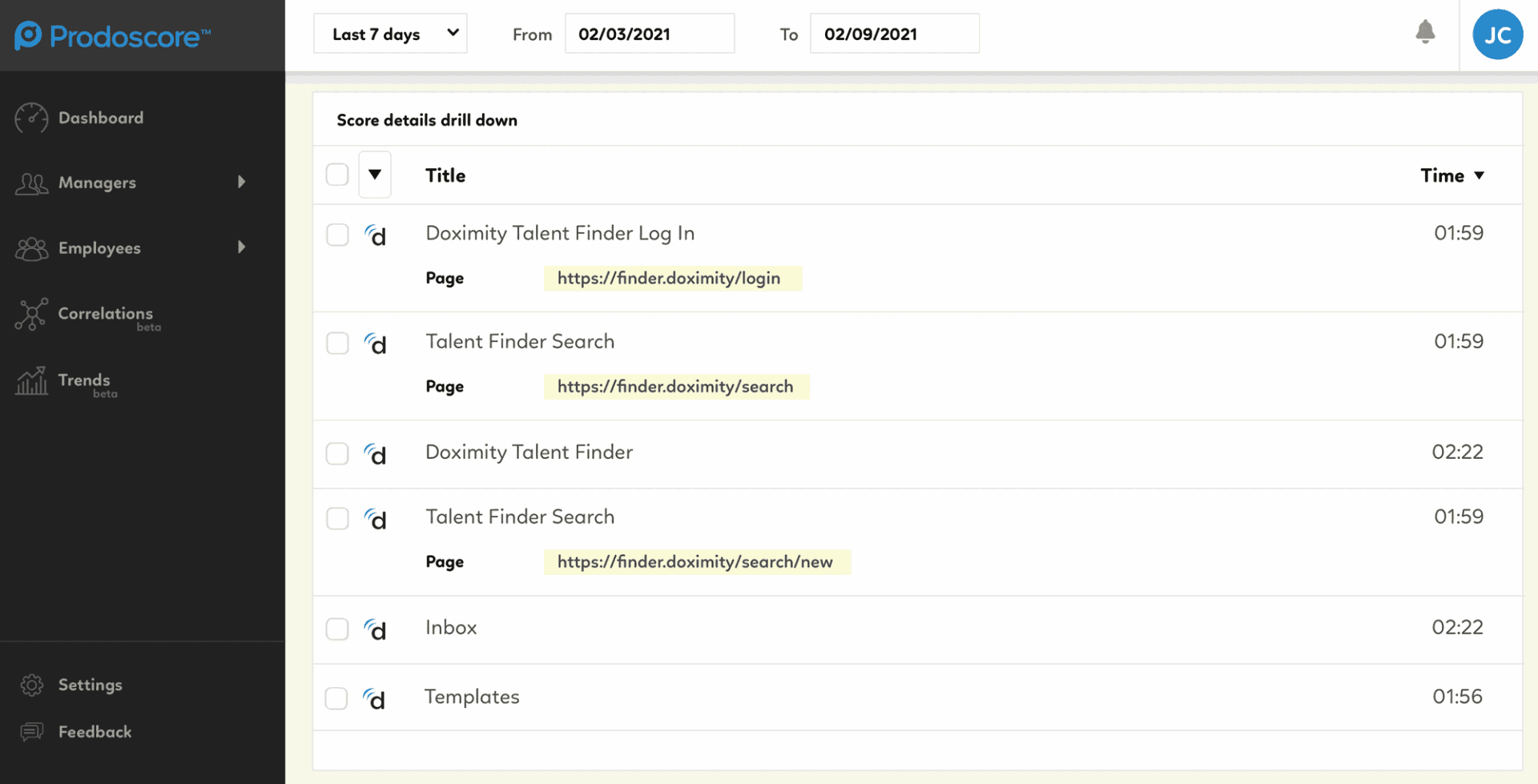1538x784 pixels.
Task: Go to Dashboard
Action: pyautogui.click(x=101, y=118)
